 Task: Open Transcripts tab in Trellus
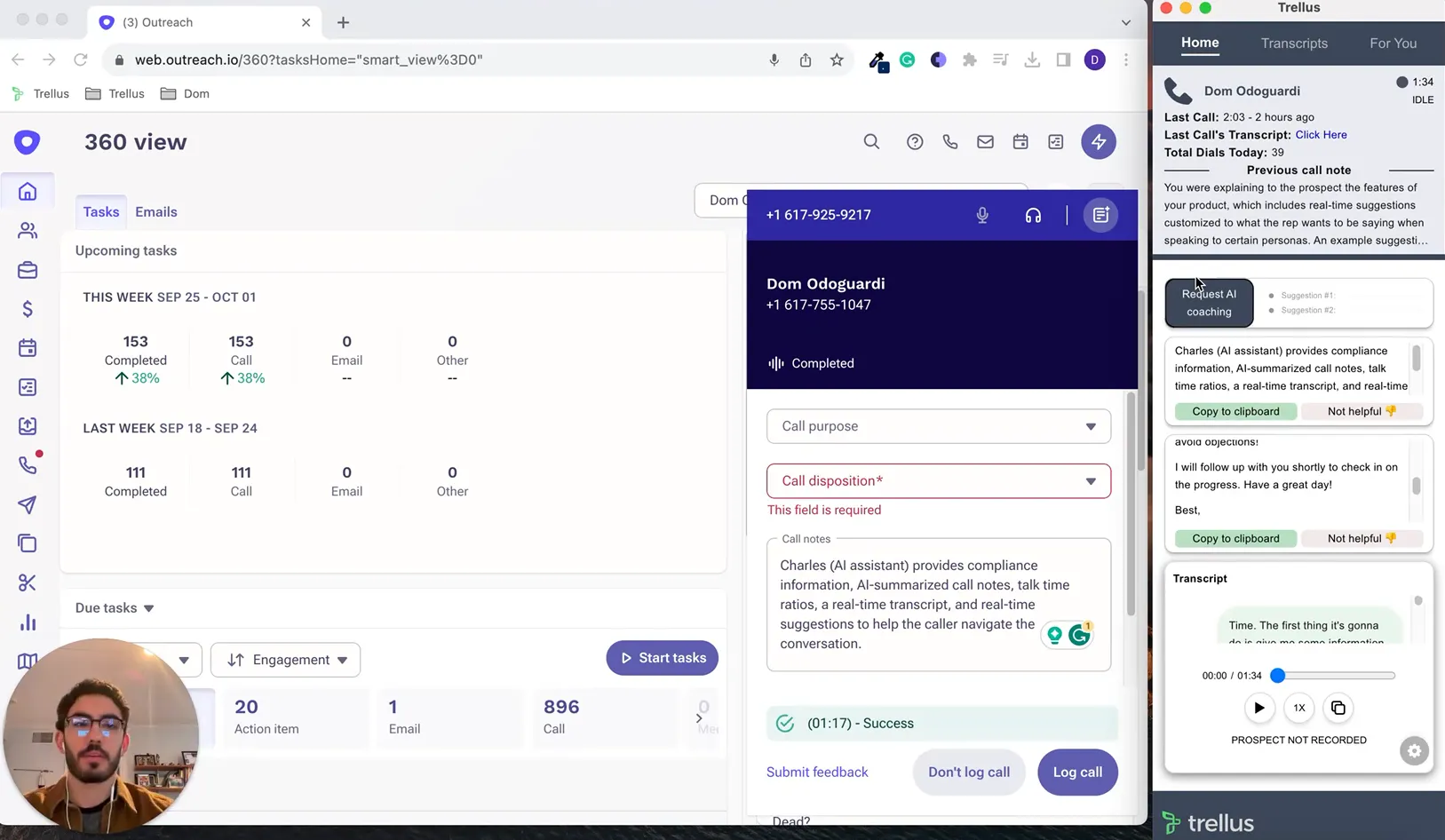click(x=1294, y=43)
